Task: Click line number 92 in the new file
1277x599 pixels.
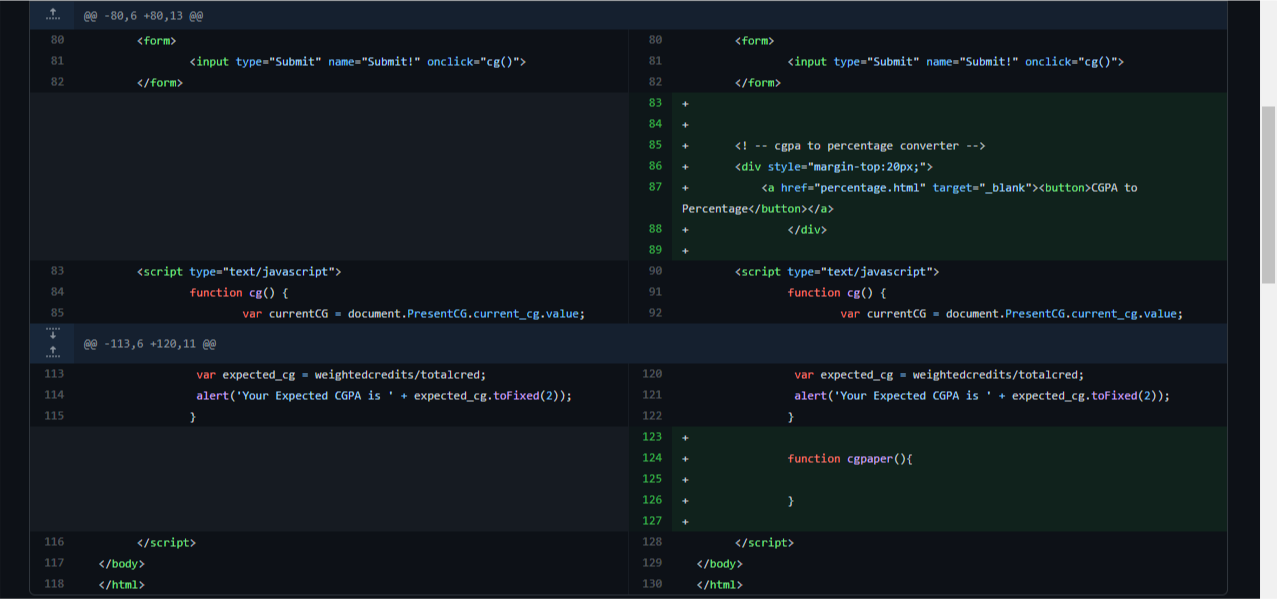Action: point(655,313)
